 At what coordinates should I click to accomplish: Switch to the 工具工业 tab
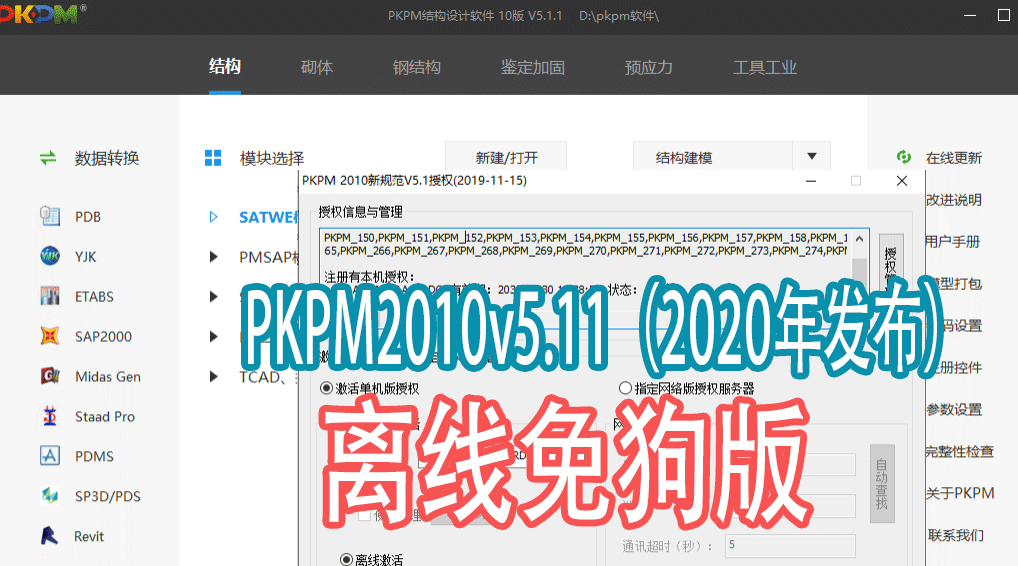point(765,67)
